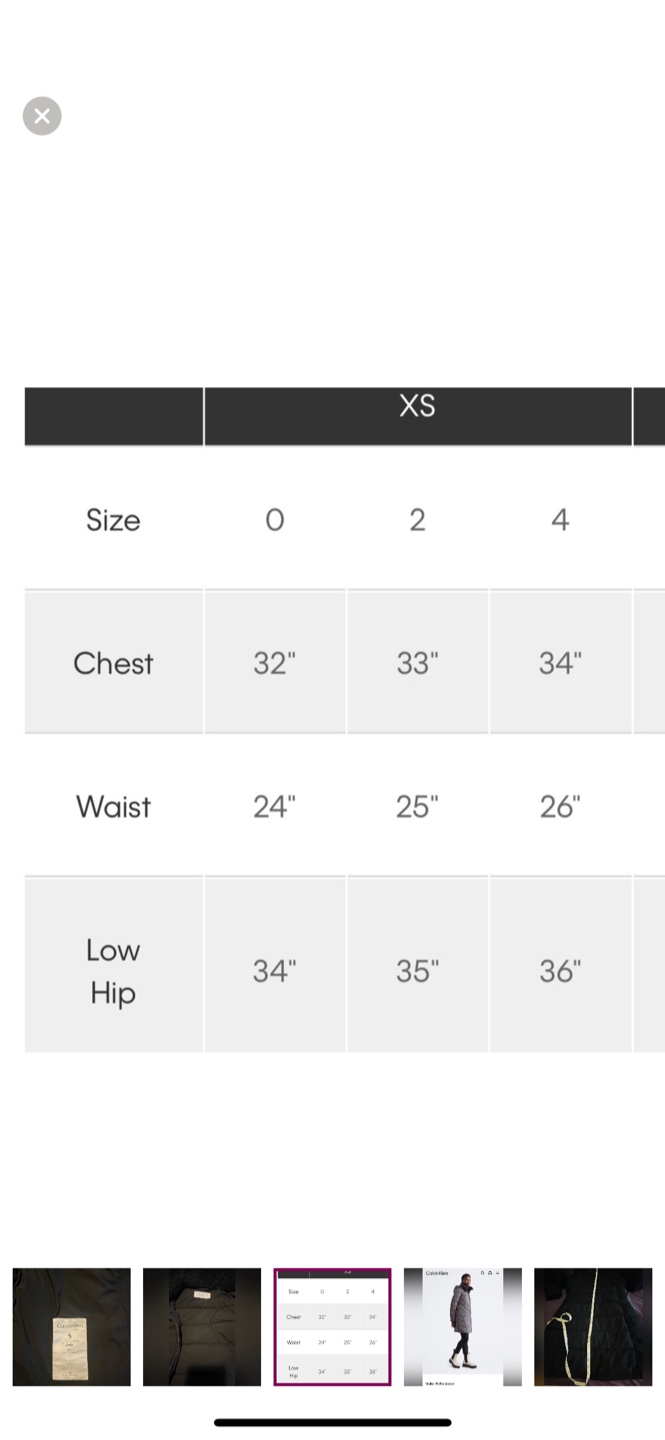
Task: Tap the Size row label
Action: tap(113, 520)
